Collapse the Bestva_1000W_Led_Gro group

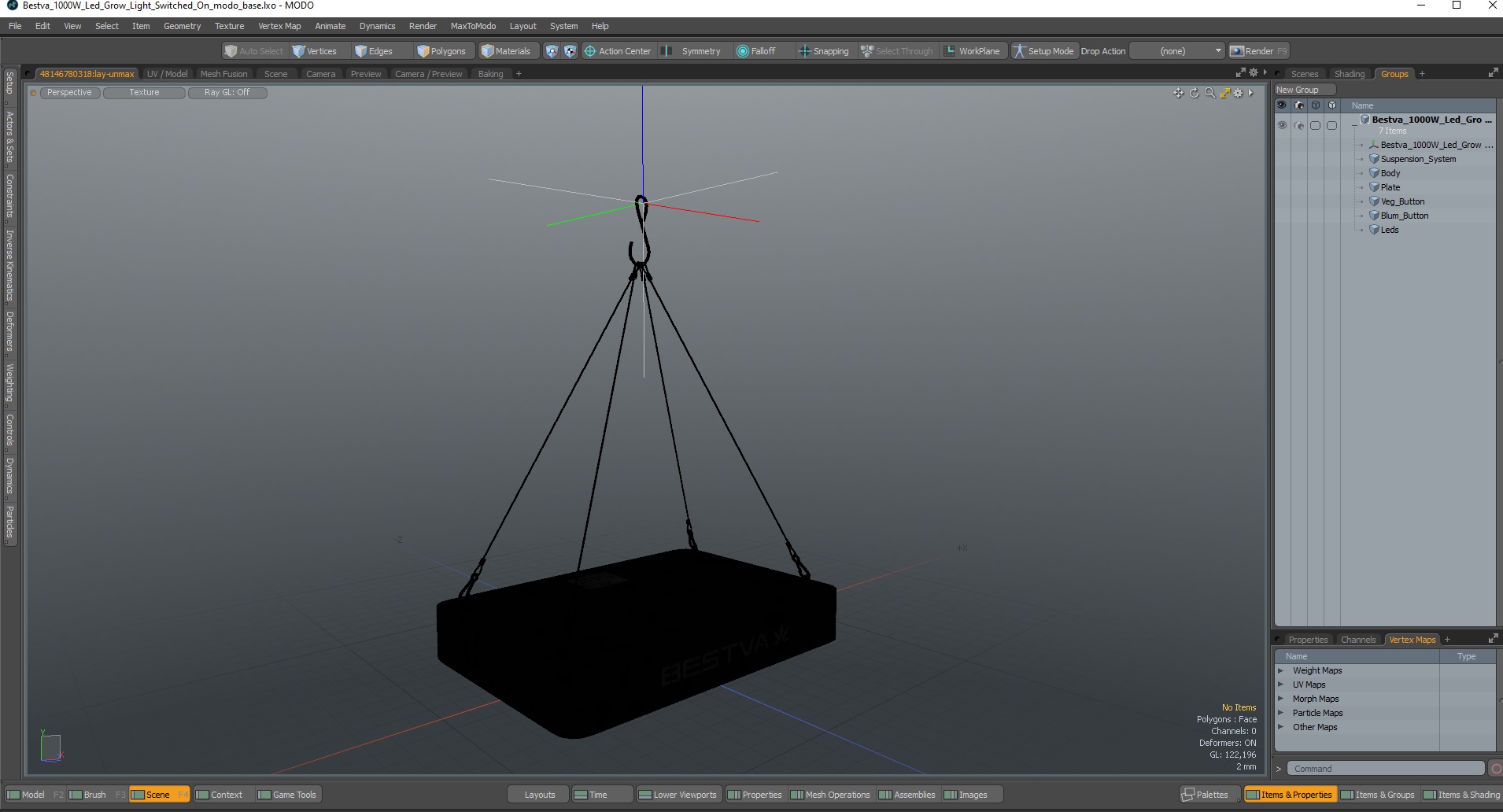(x=1353, y=125)
